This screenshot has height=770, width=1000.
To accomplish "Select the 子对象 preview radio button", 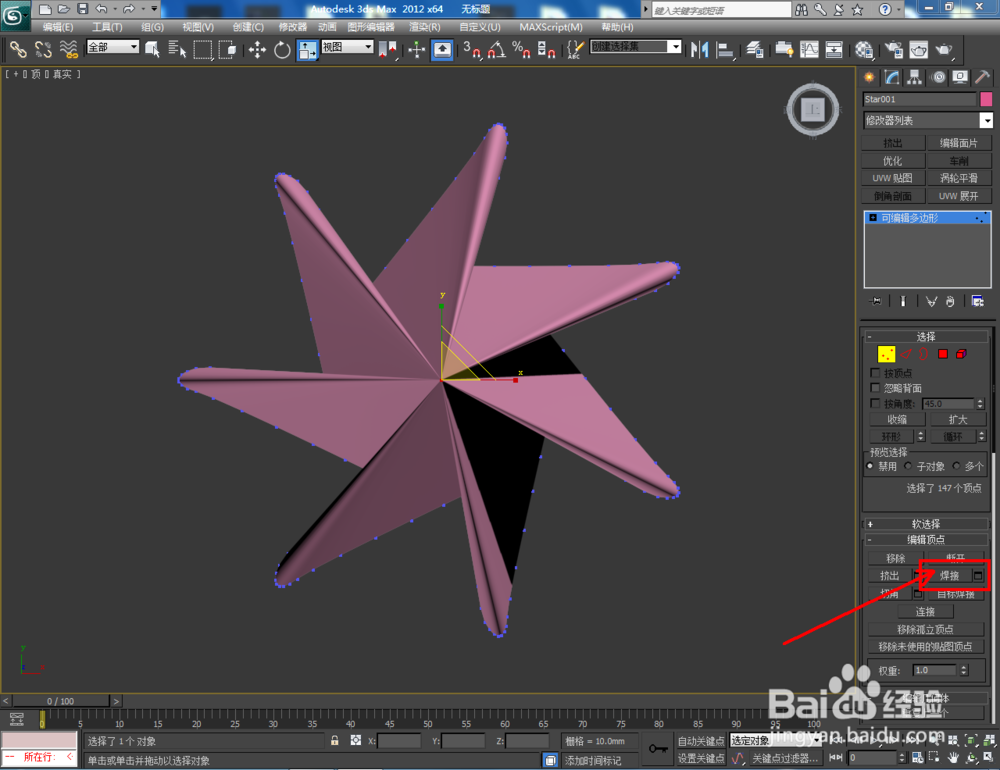I will [x=908, y=466].
